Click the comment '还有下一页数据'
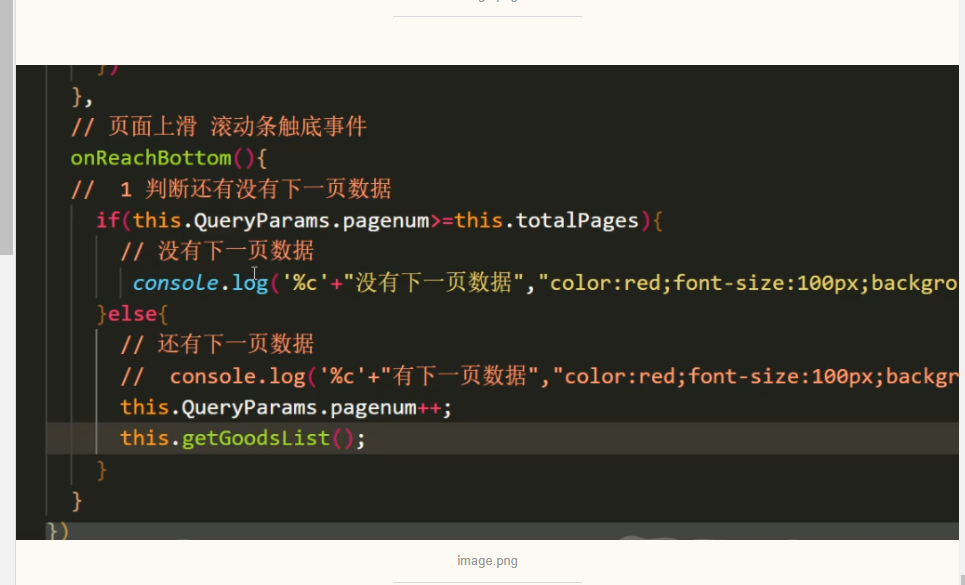This screenshot has height=585, width=965. coord(217,344)
